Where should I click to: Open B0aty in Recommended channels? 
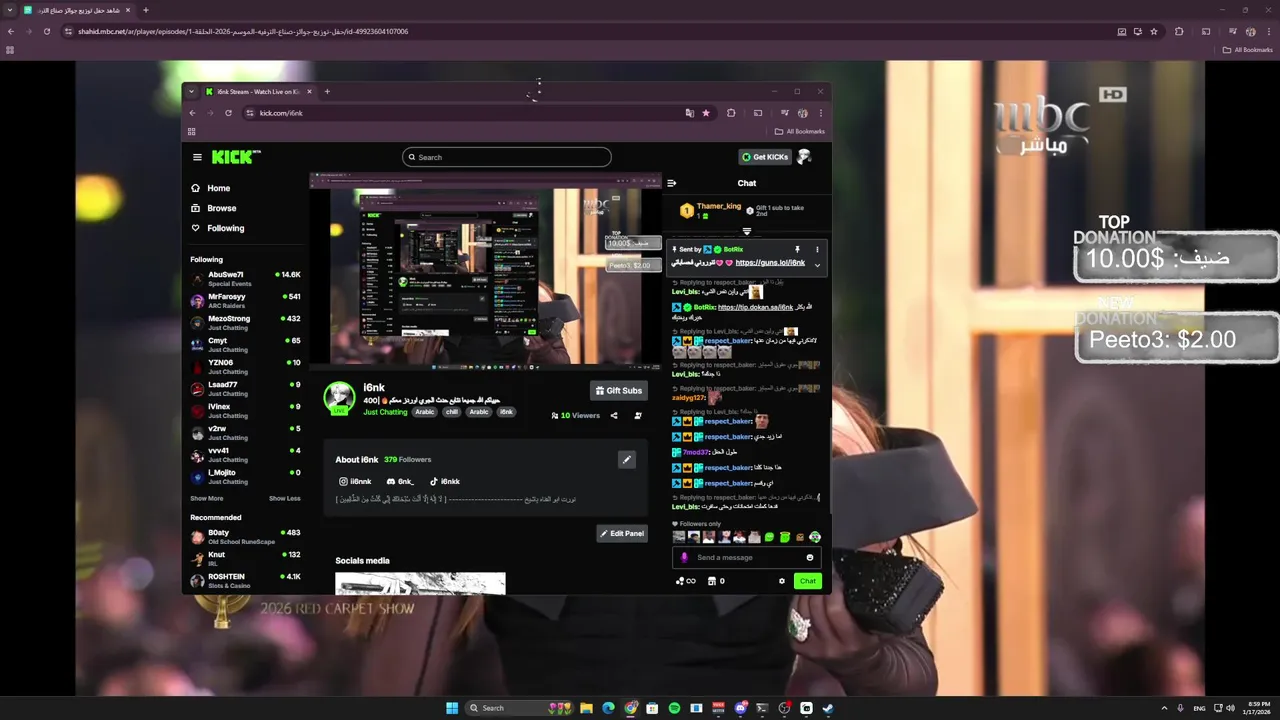coord(245,536)
